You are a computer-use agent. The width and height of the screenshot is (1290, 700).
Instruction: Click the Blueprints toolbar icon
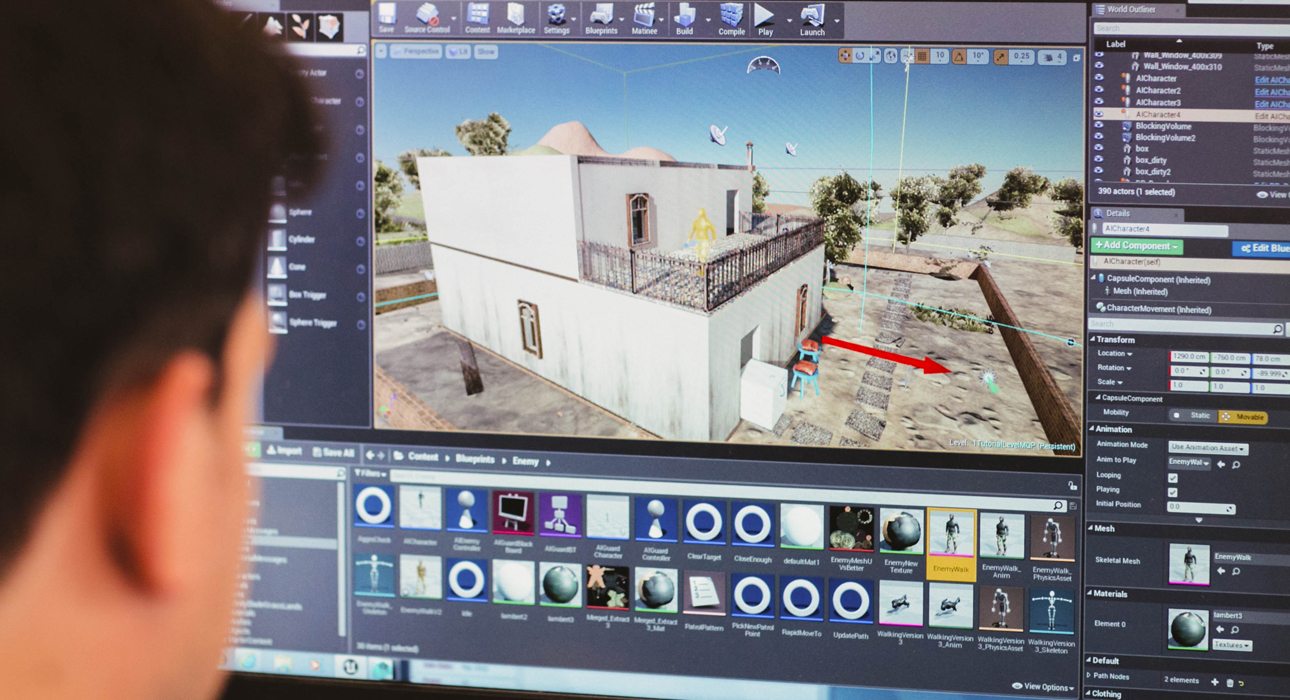(x=601, y=19)
